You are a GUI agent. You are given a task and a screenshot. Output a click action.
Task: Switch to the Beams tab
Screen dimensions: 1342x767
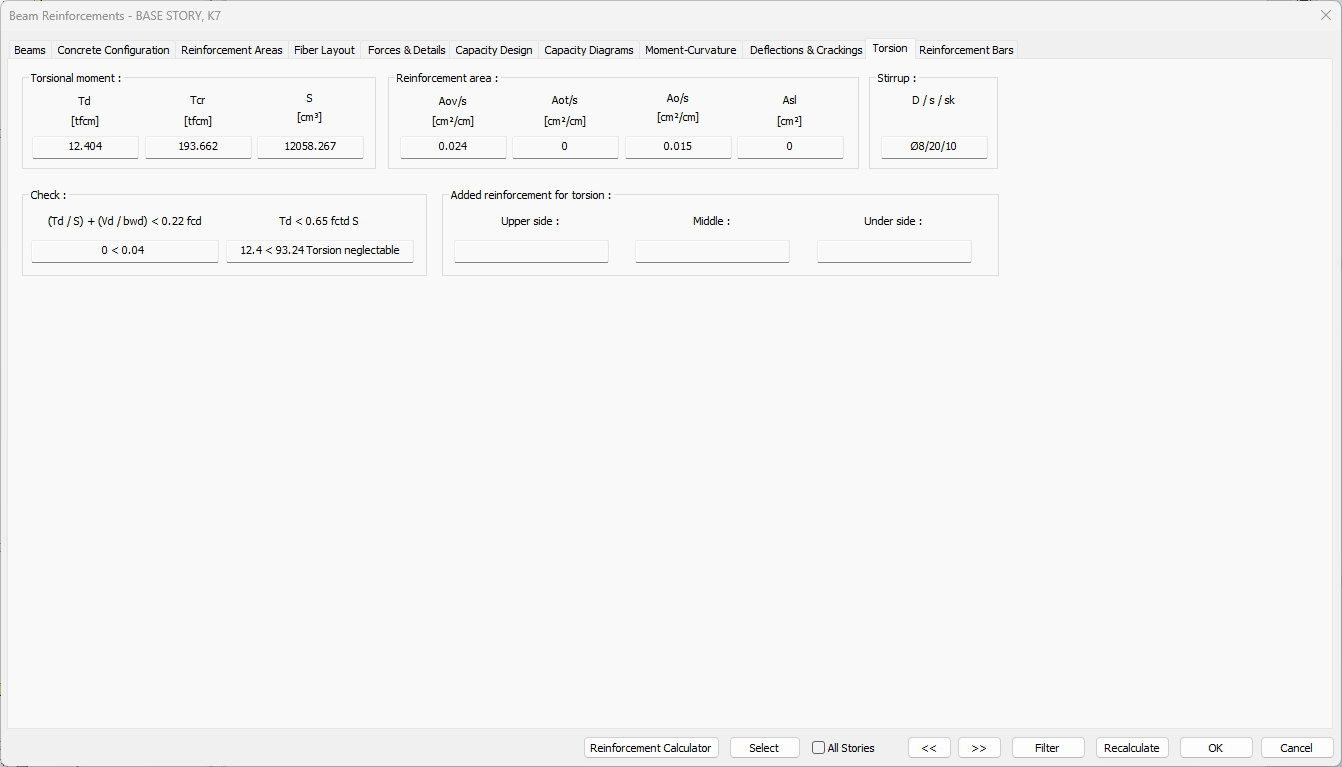coord(30,50)
